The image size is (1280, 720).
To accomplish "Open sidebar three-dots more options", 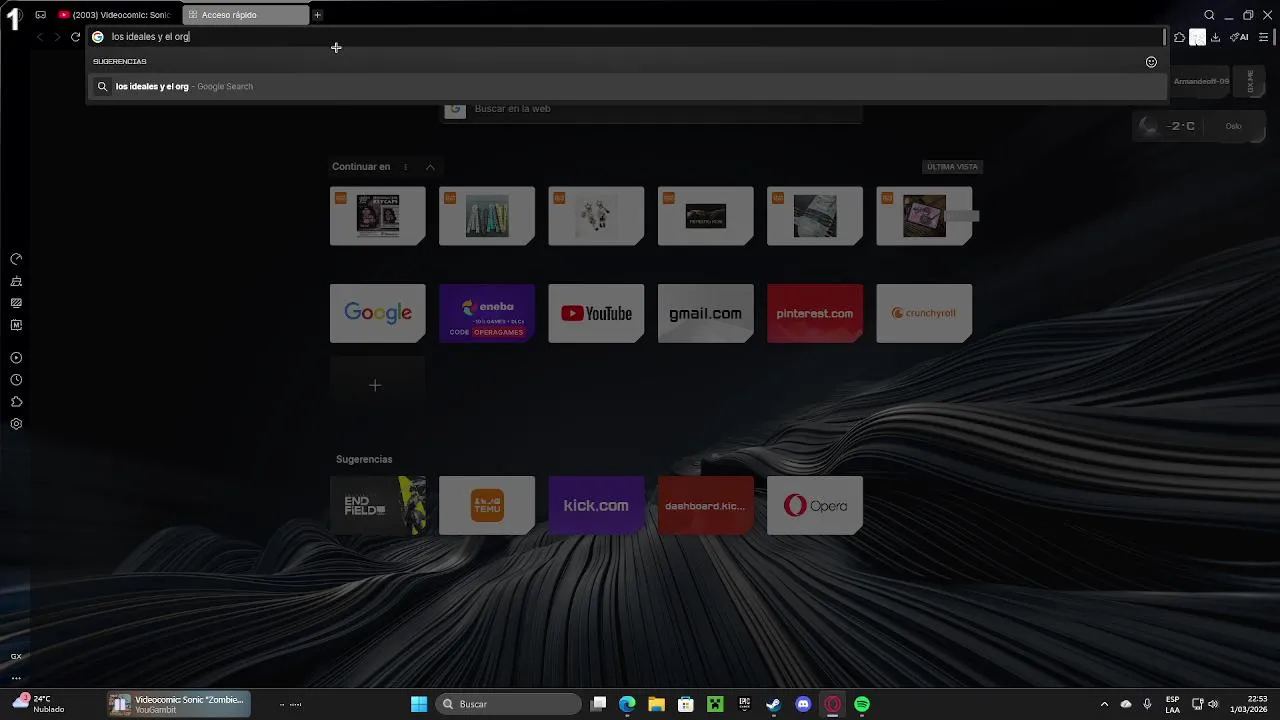I will coord(16,677).
